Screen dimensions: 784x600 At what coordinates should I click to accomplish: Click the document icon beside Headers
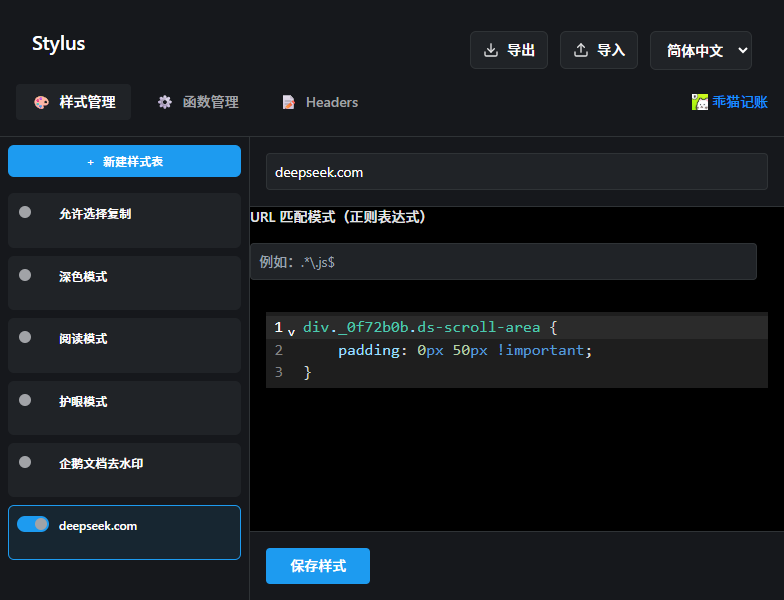[288, 102]
